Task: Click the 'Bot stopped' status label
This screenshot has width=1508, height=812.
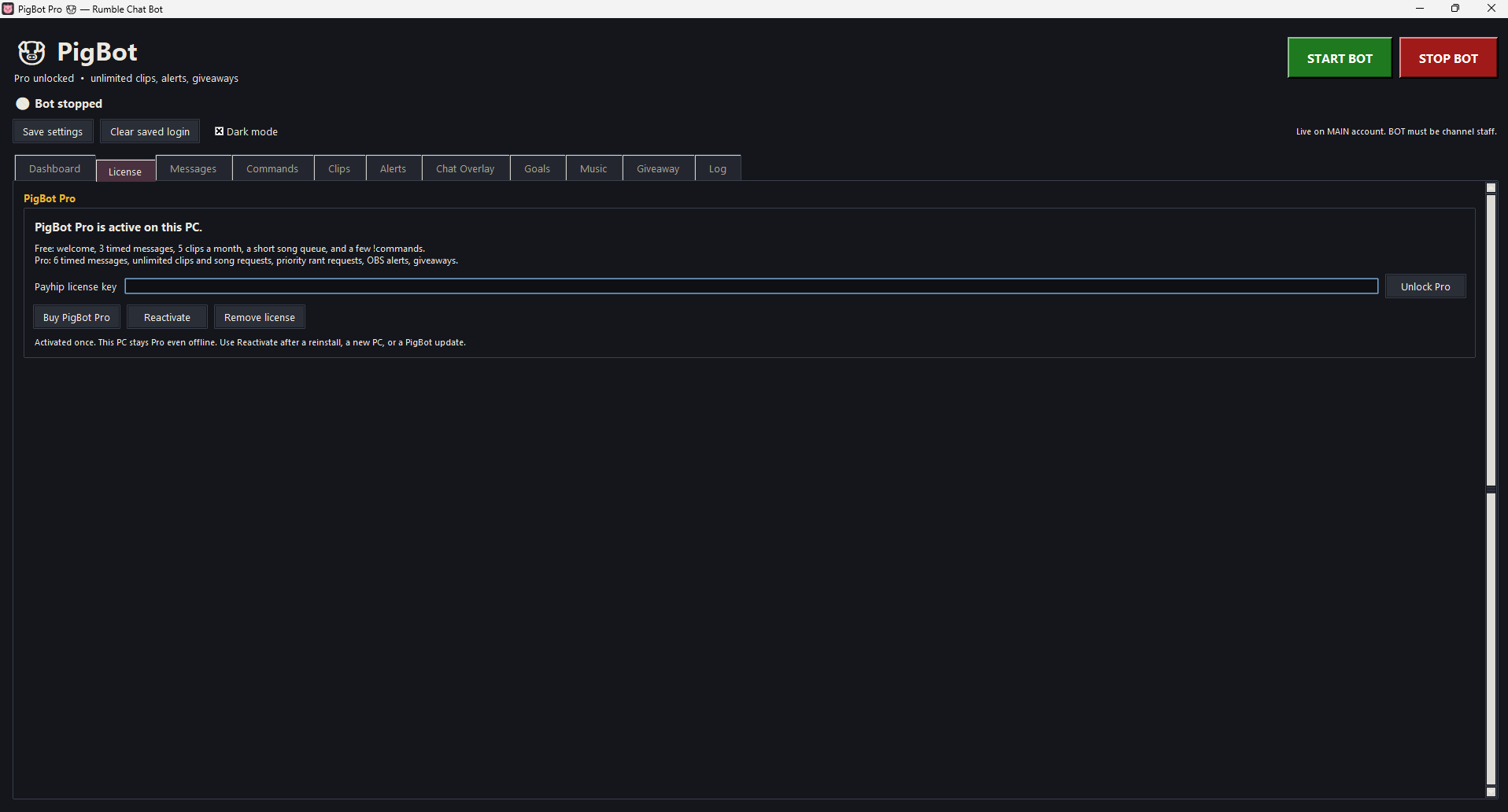Action: [x=68, y=104]
